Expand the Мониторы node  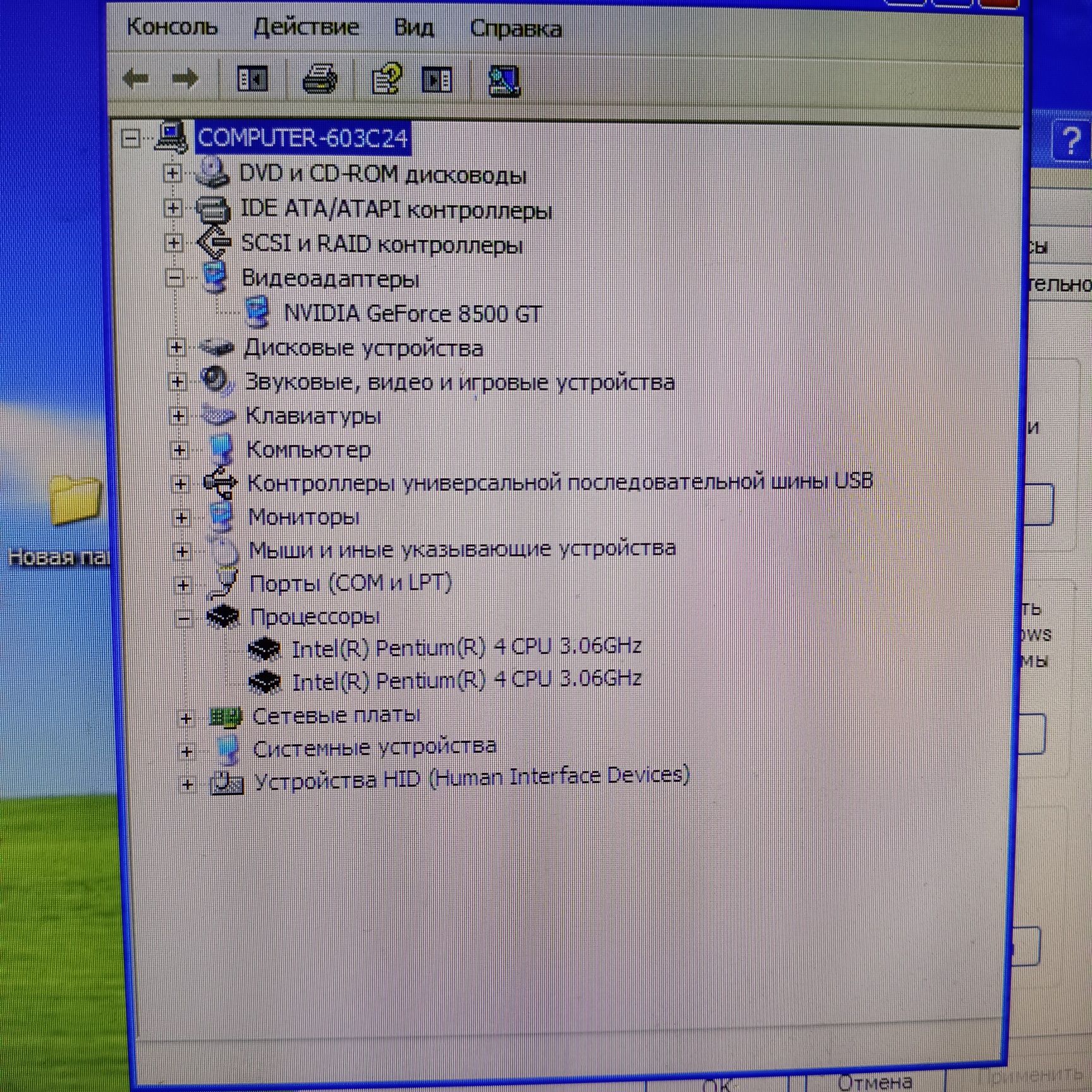[x=181, y=518]
